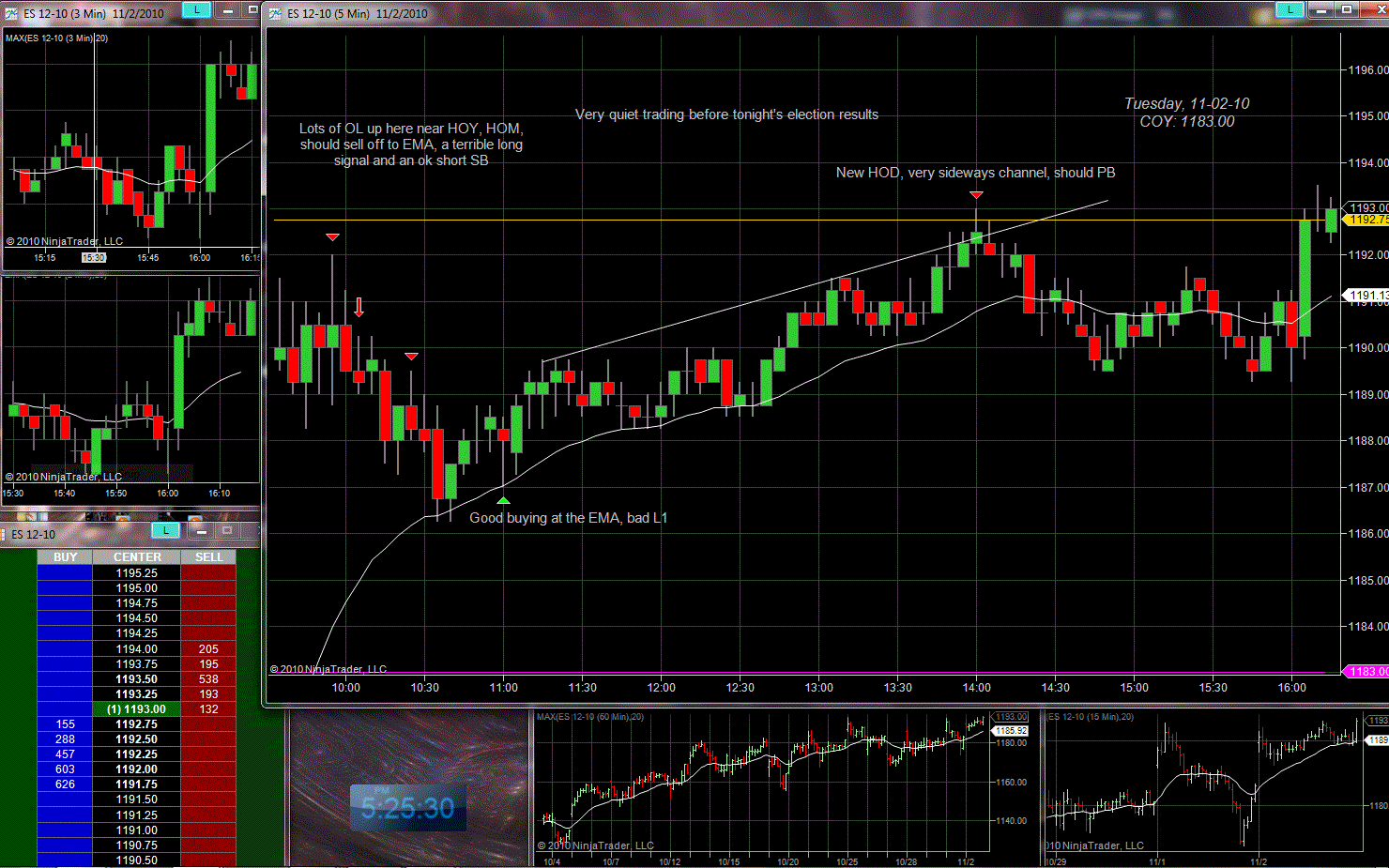Click the BUY column header
The width and height of the screenshot is (1389, 868).
[65, 557]
